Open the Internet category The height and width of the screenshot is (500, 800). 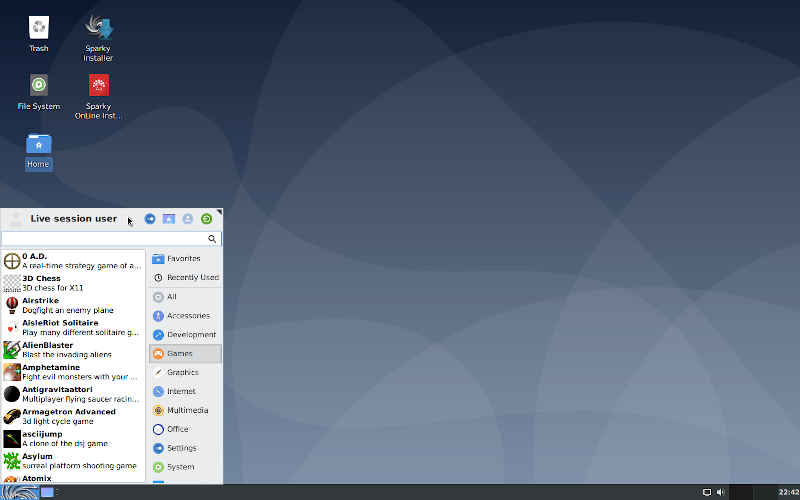click(186, 391)
